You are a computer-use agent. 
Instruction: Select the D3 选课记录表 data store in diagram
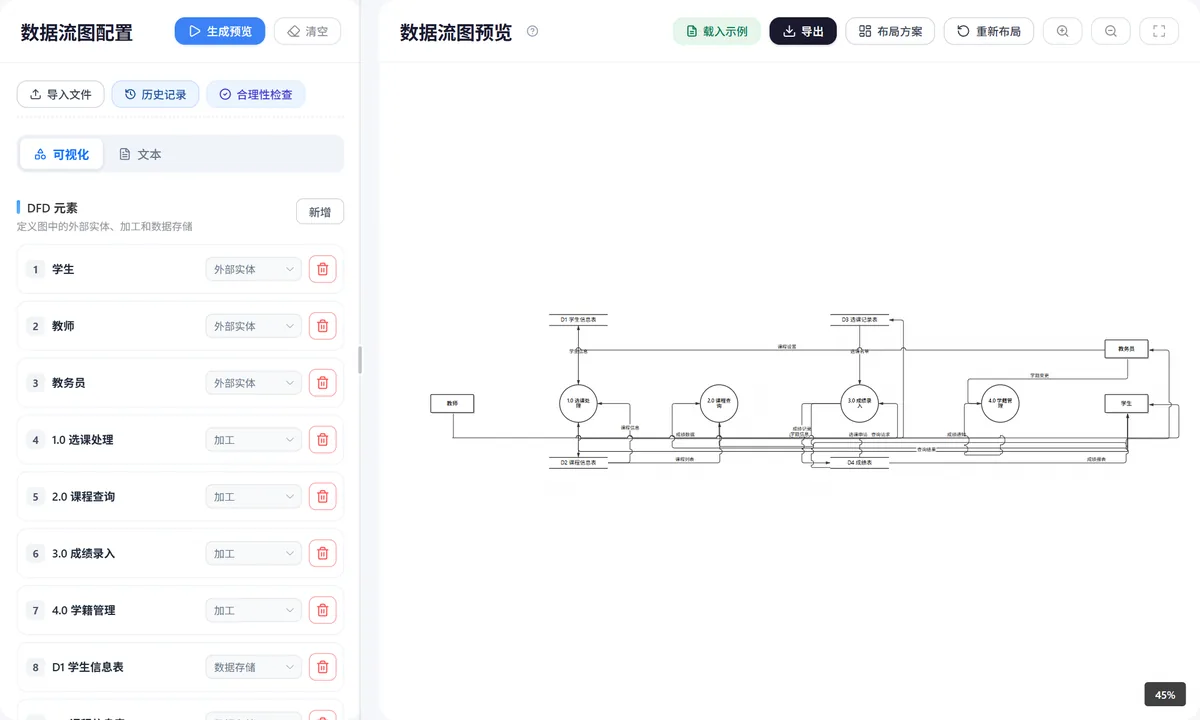[x=859, y=319]
